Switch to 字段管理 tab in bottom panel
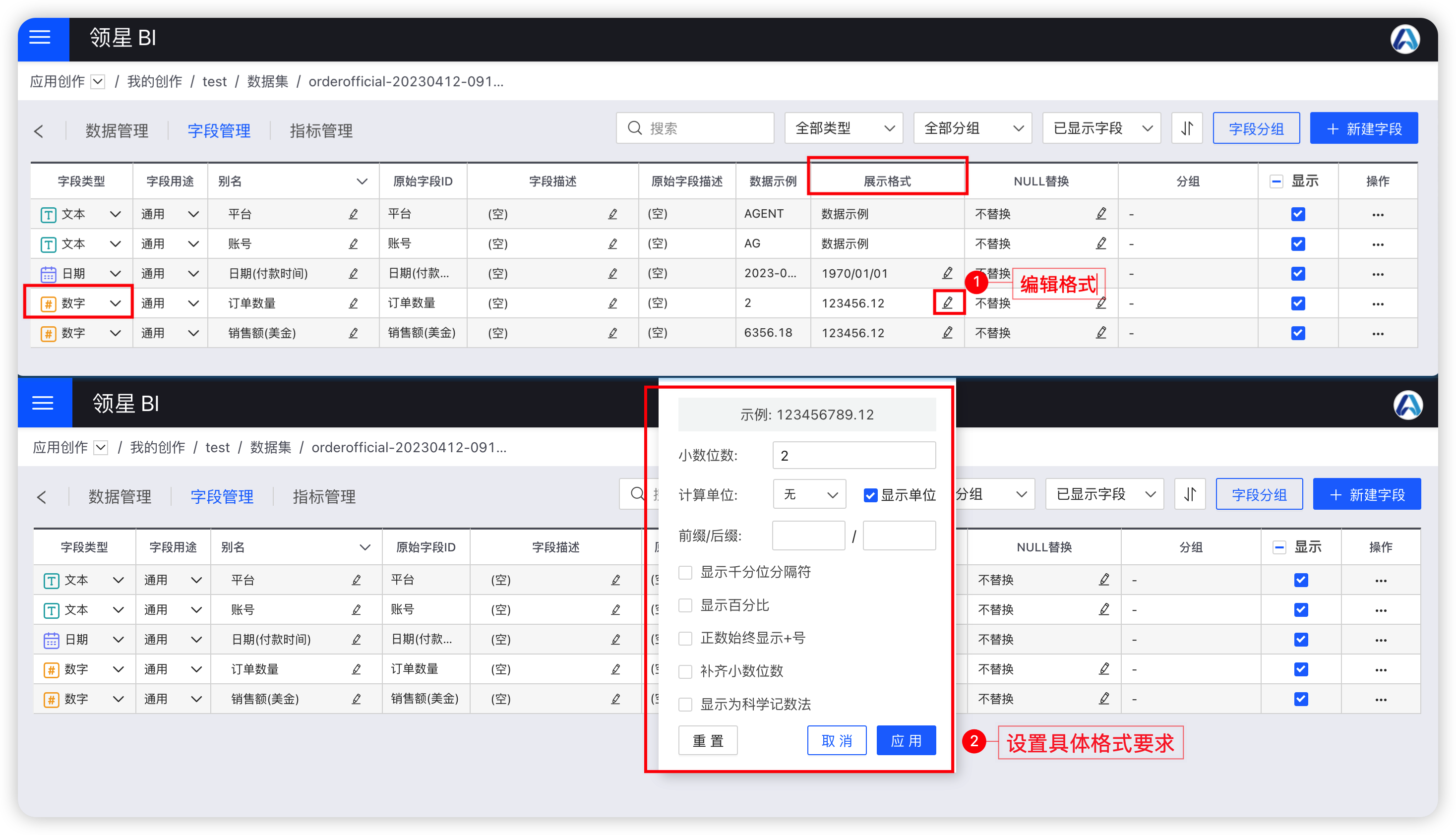 222,497
